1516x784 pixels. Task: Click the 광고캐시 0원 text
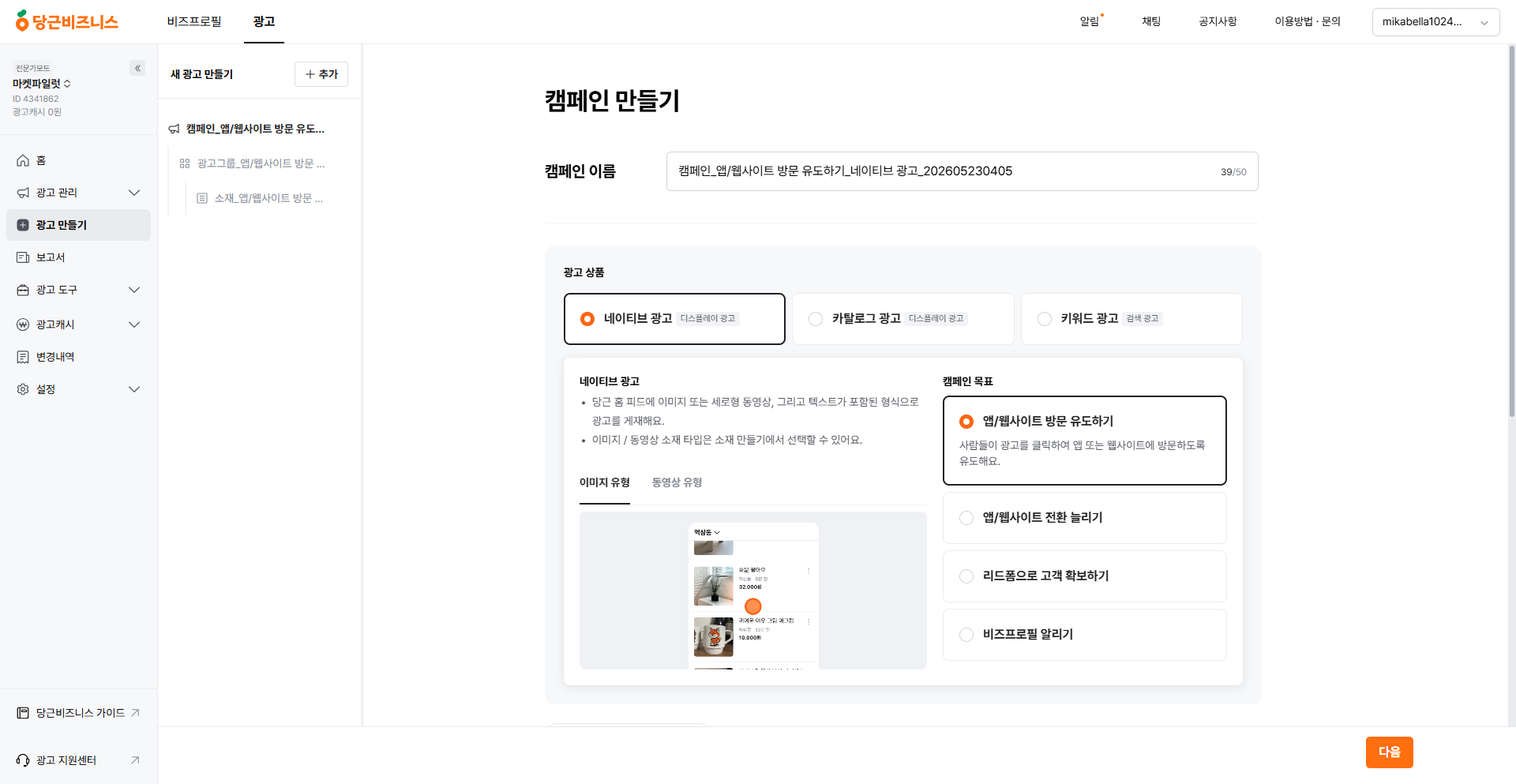pyautogui.click(x=37, y=112)
